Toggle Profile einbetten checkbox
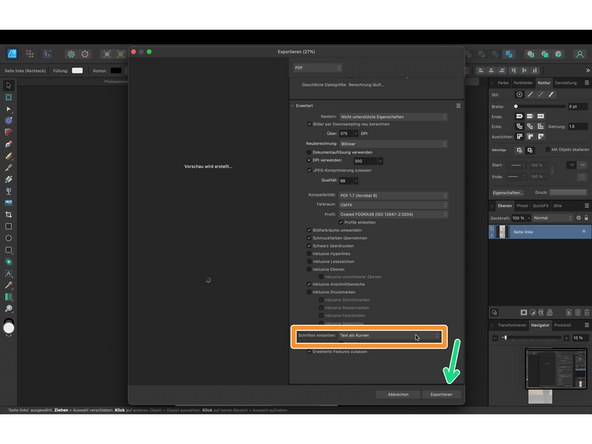The image size is (592, 444). tap(341, 222)
